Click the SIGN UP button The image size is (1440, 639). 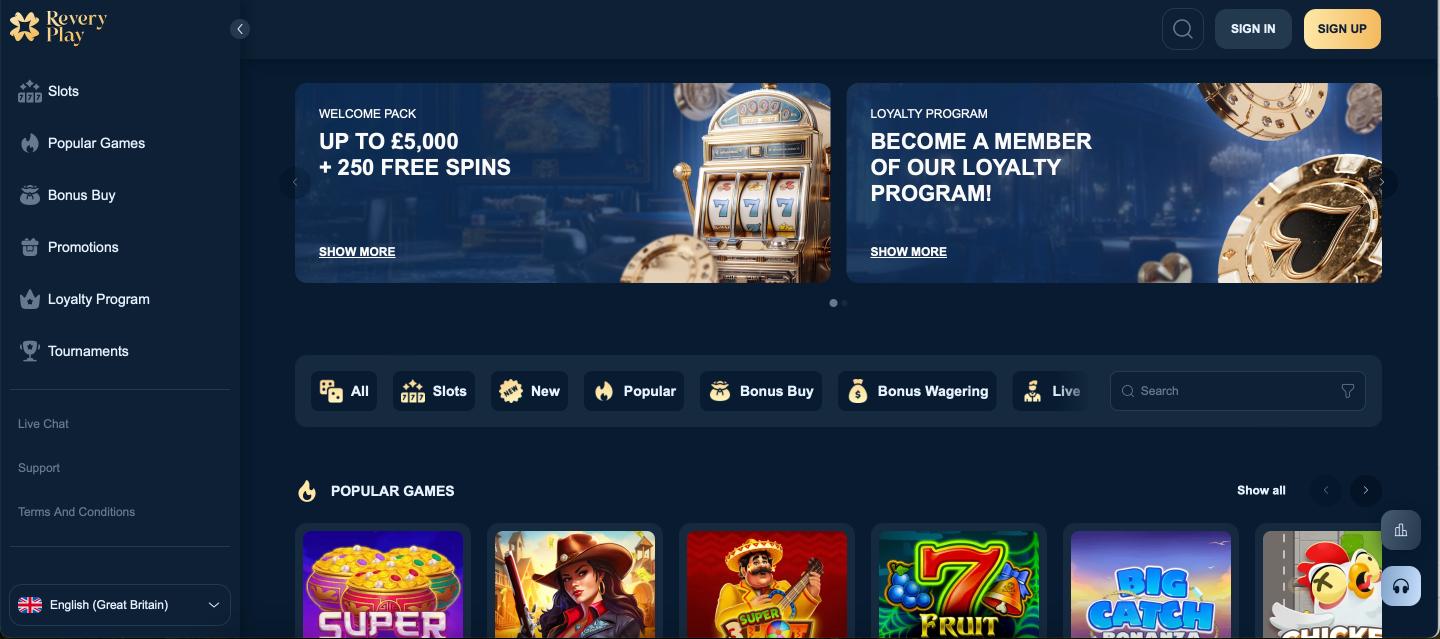[x=1342, y=29]
